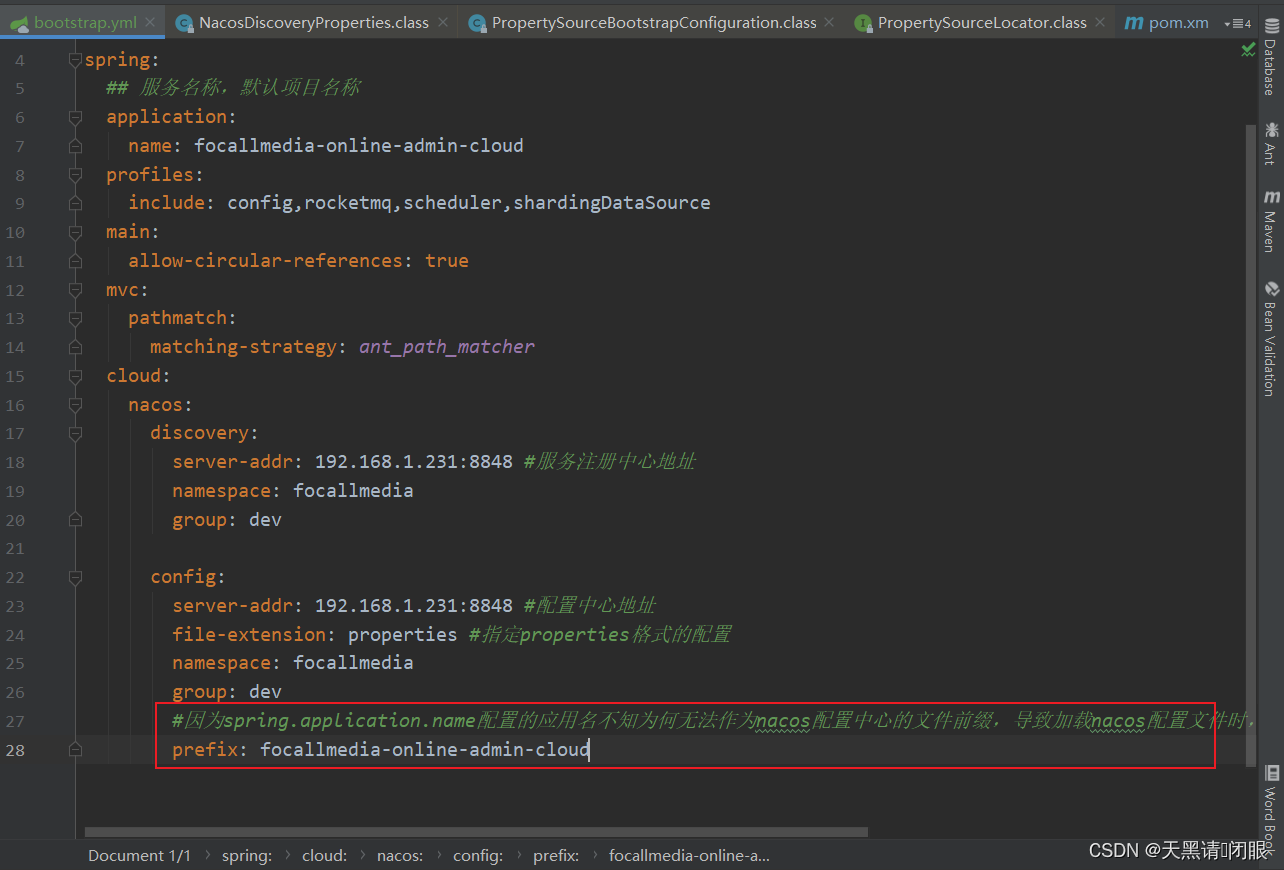Switch to the bootstrap.yml tab
1284x870 pixels.
[x=84, y=22]
